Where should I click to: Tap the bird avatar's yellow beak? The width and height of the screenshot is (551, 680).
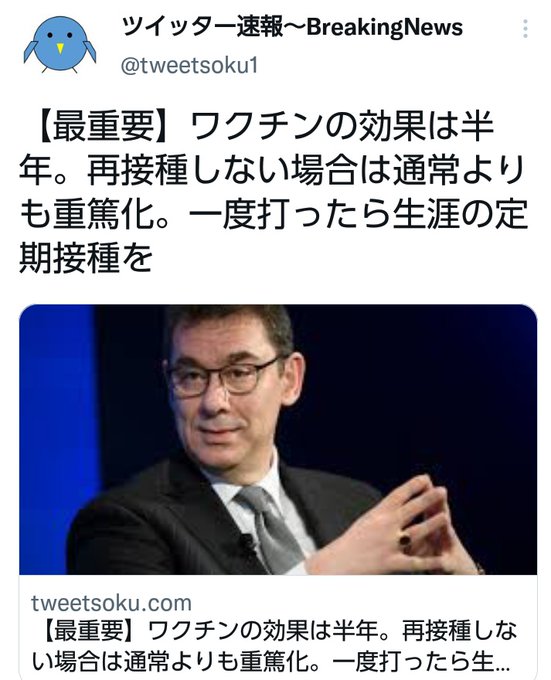pos(60,48)
